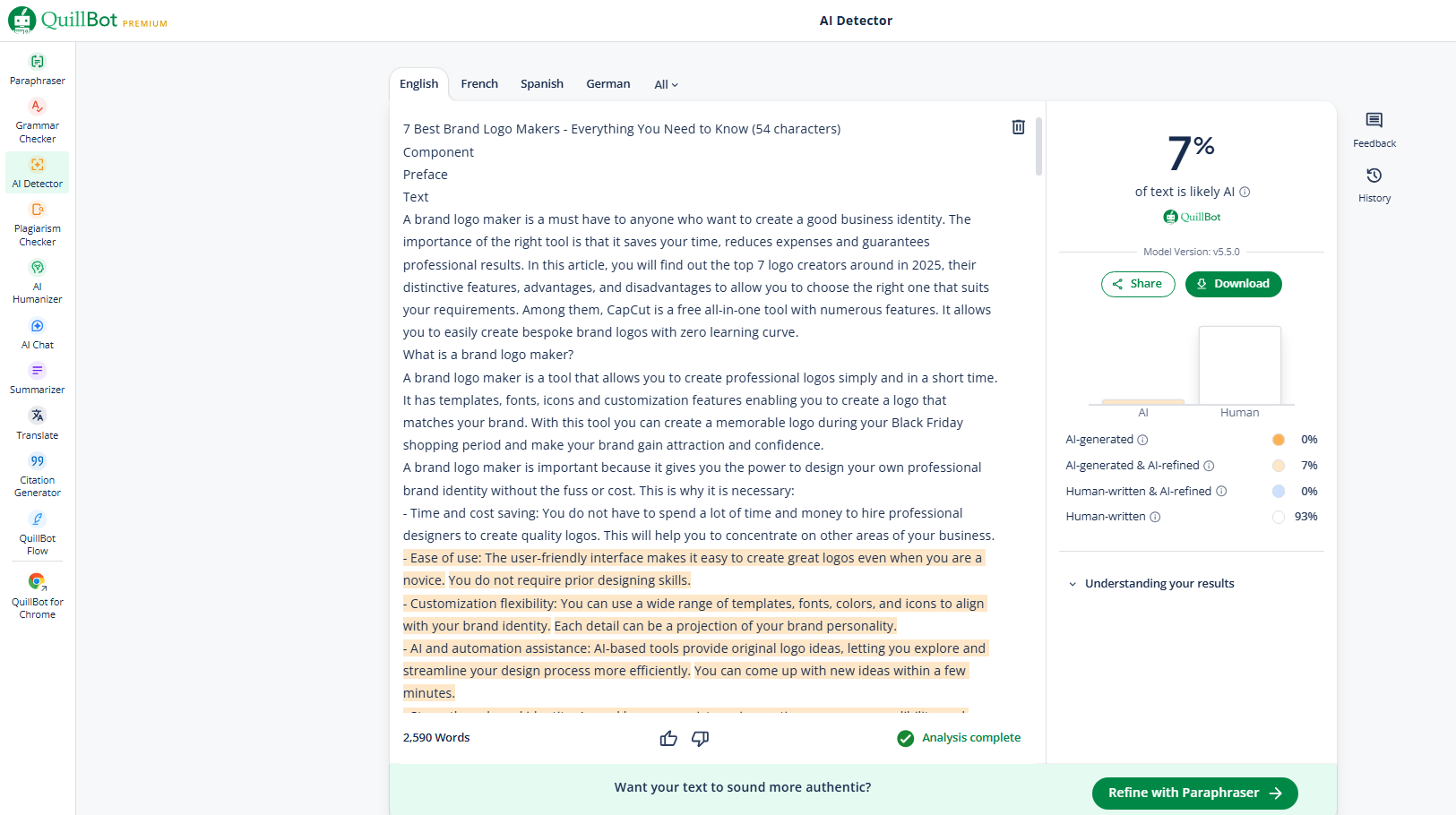Open the Plagiarism Checker tool
Screen dimensions: 1456x815
pyautogui.click(x=37, y=223)
